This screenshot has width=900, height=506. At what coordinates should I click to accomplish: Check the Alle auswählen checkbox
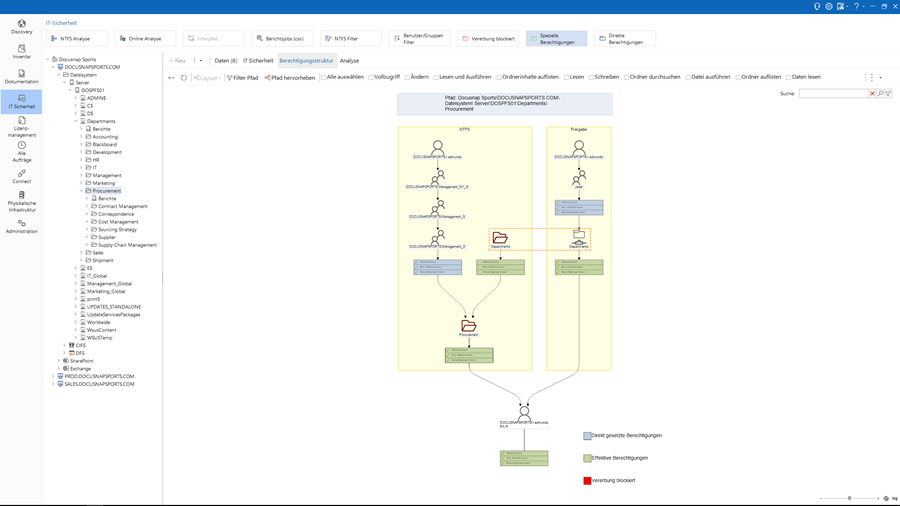tap(323, 77)
